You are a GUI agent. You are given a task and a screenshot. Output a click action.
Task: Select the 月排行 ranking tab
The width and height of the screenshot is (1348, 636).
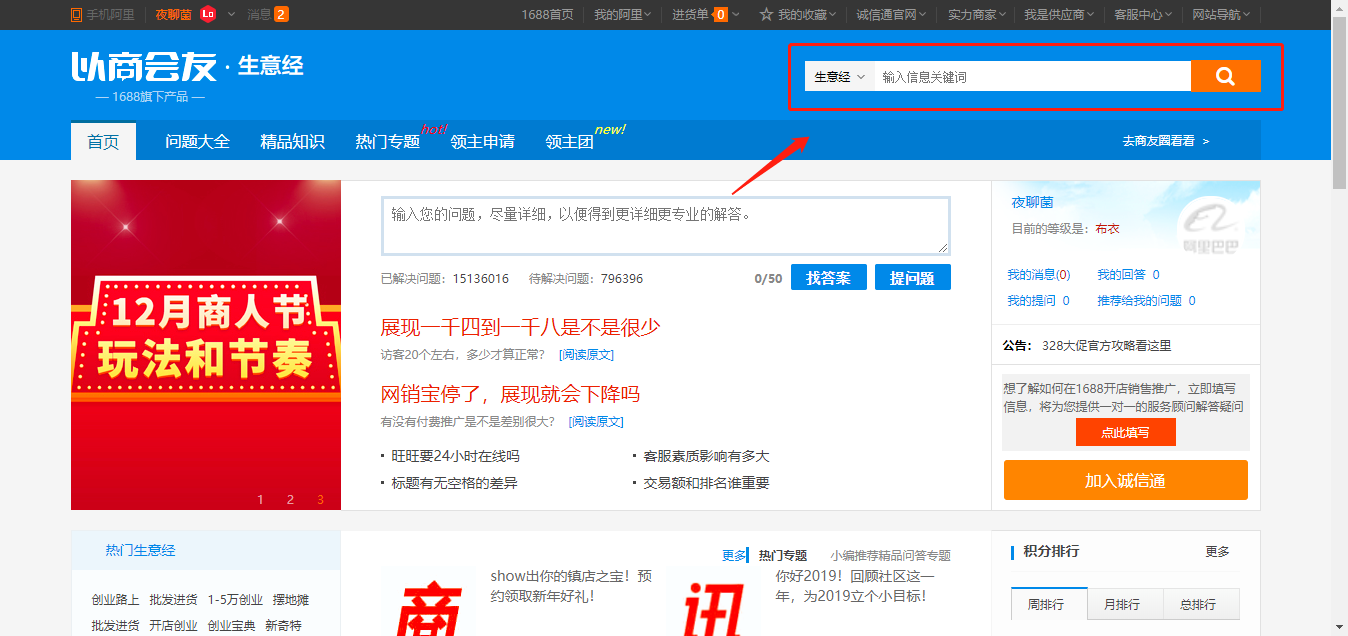point(1124,604)
